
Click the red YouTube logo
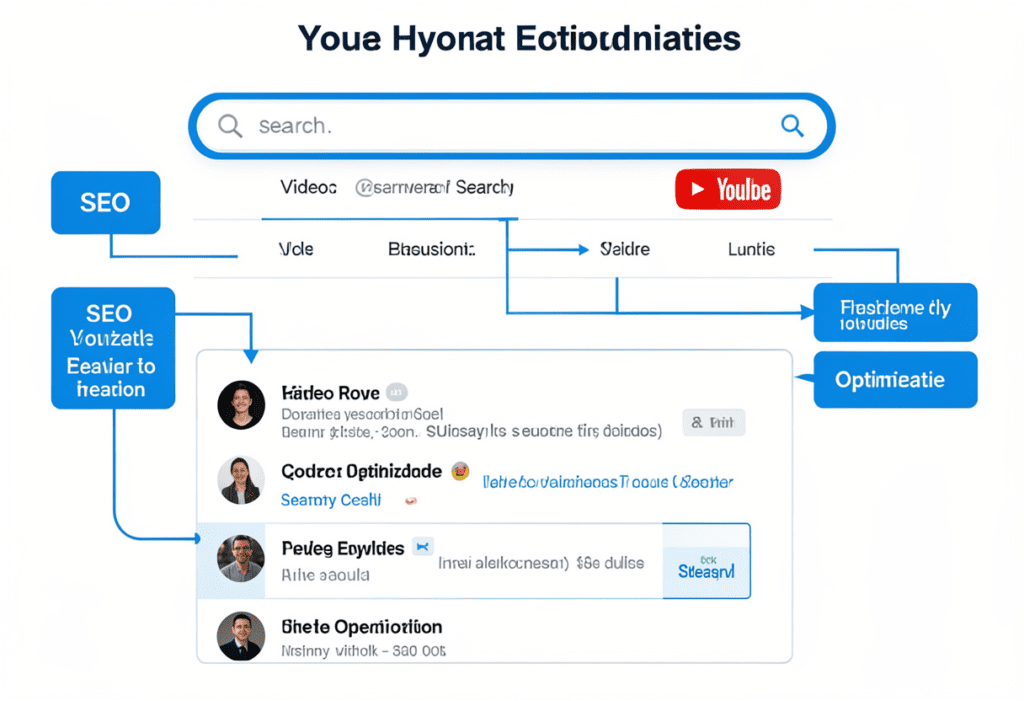pyautogui.click(x=727, y=189)
